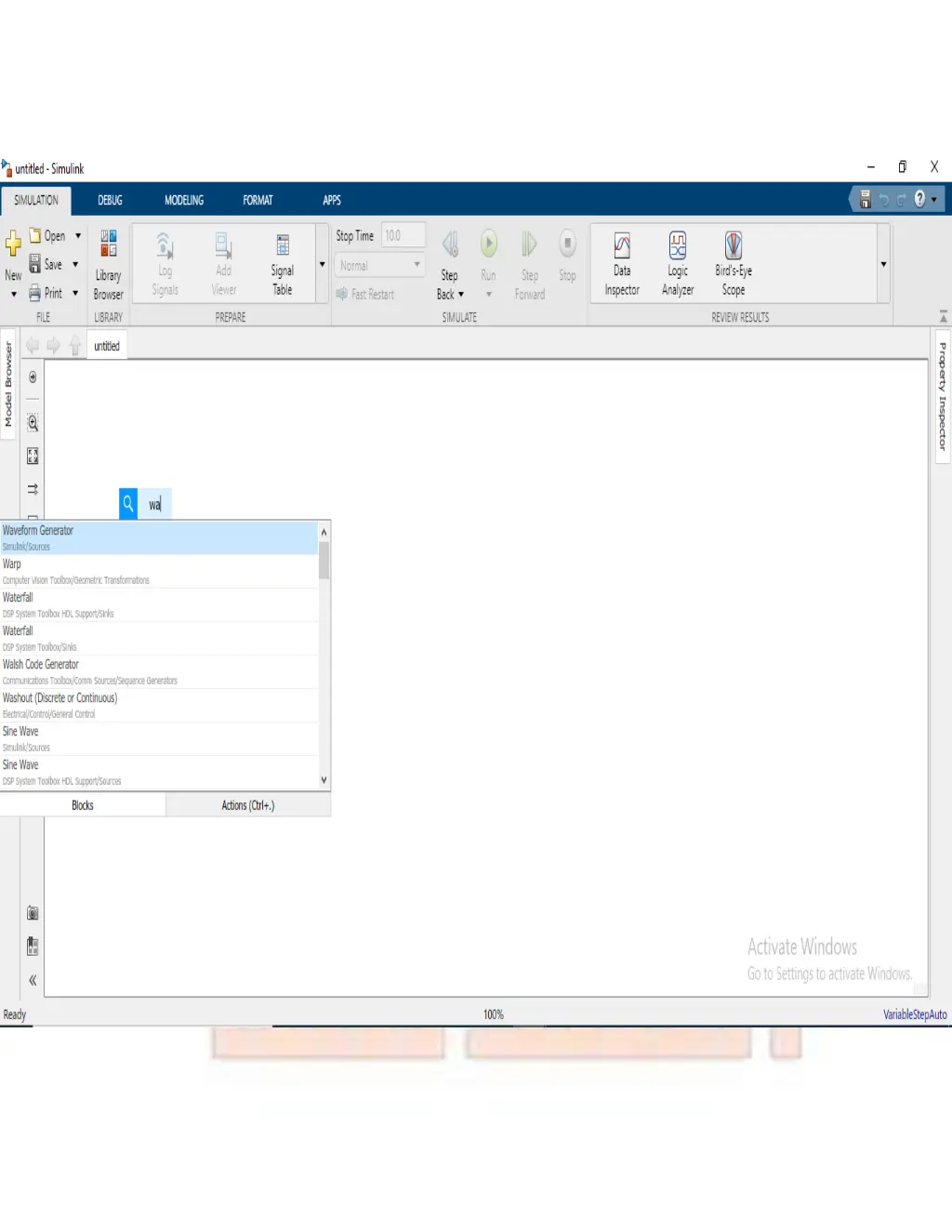Image resolution: width=952 pixels, height=1232 pixels.
Task: Click the Log Signals icon
Action: 165,245
